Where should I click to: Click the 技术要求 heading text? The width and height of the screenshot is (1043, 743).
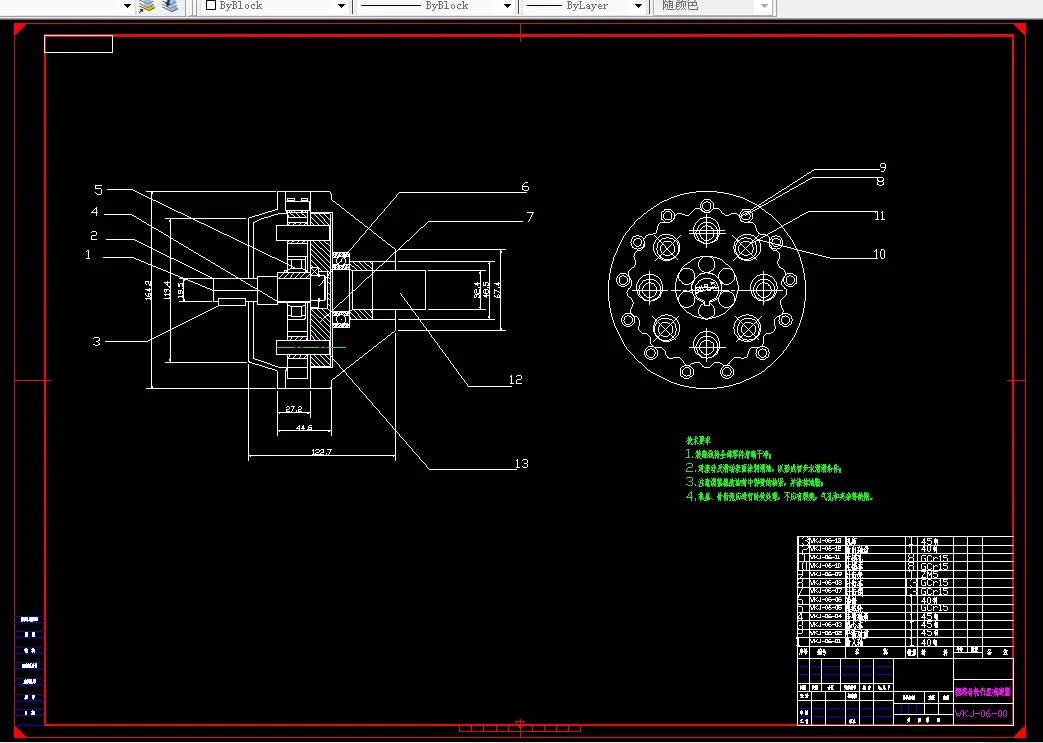pyautogui.click(x=698, y=440)
